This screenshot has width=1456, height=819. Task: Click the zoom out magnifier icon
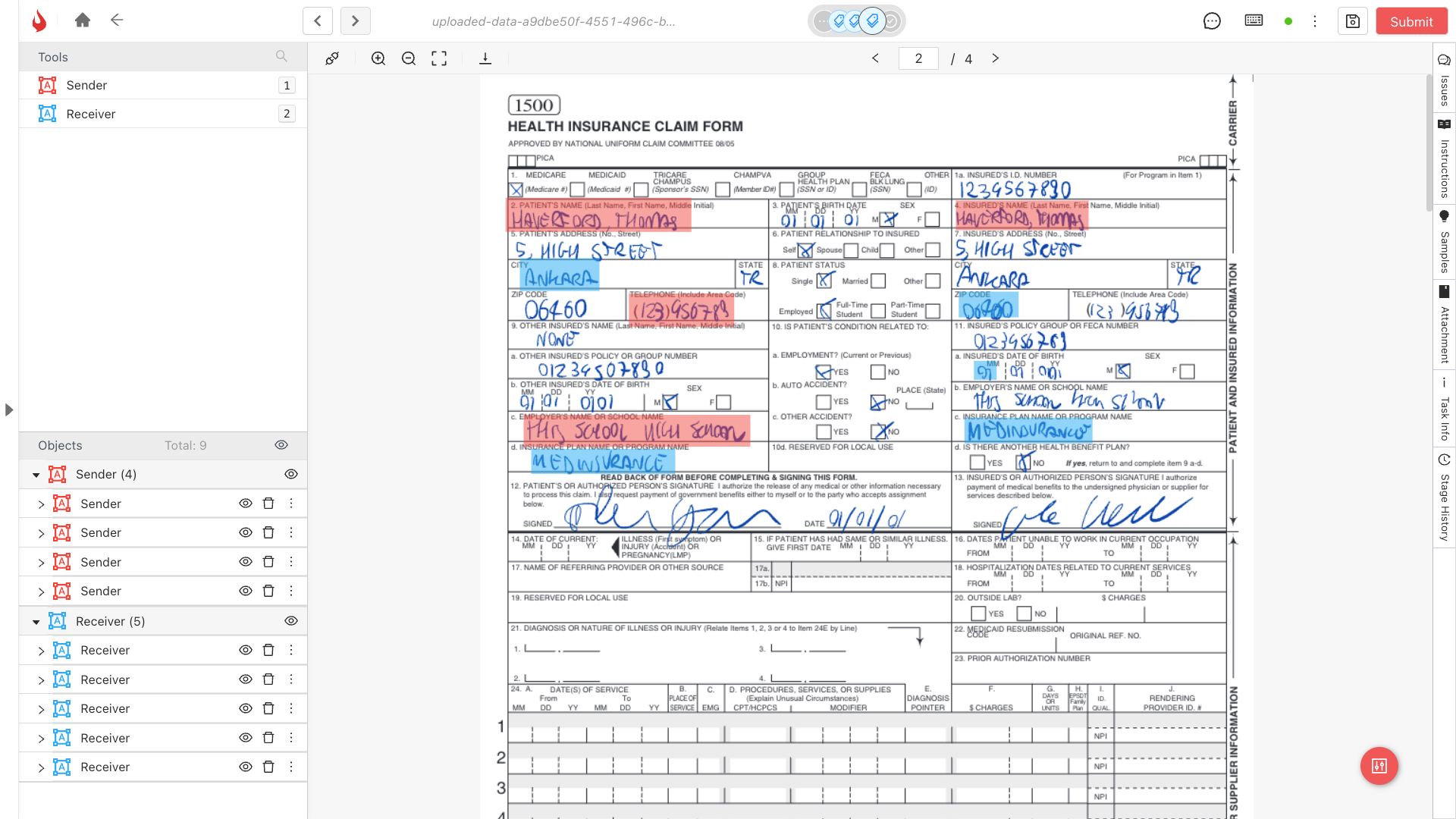click(x=409, y=58)
